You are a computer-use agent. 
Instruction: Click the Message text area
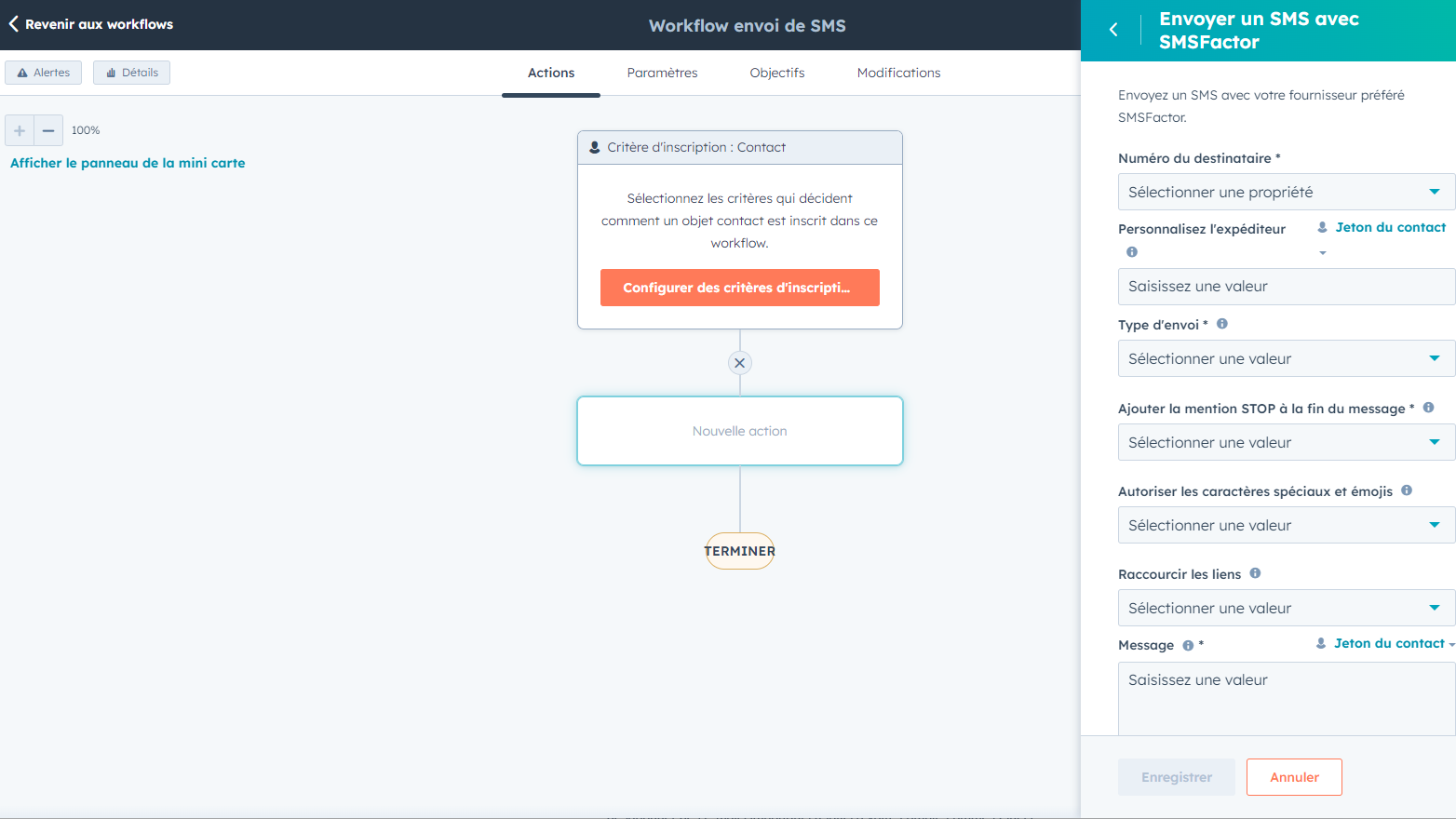[x=1286, y=698]
